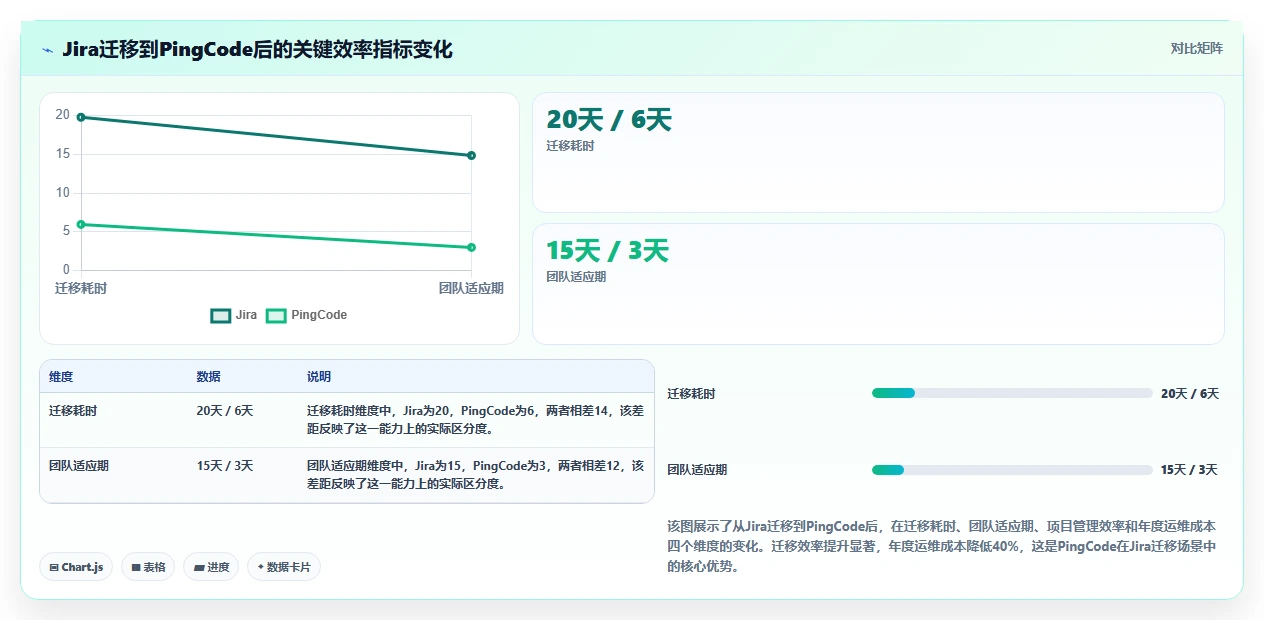The height and width of the screenshot is (620, 1264).
Task: Click the description starting 迁移耗时维度中
Action: point(475,420)
